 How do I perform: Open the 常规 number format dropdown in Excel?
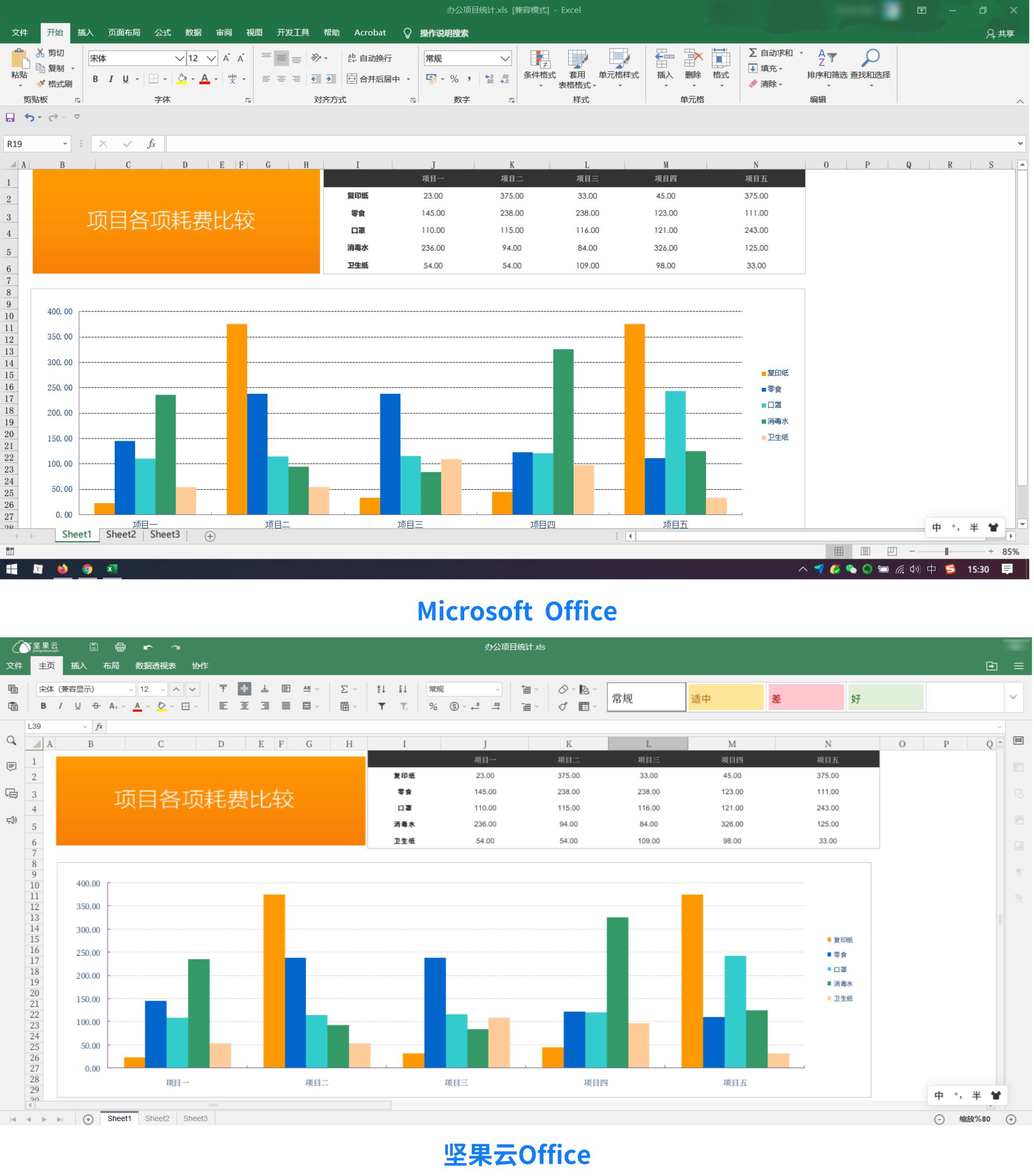505,58
